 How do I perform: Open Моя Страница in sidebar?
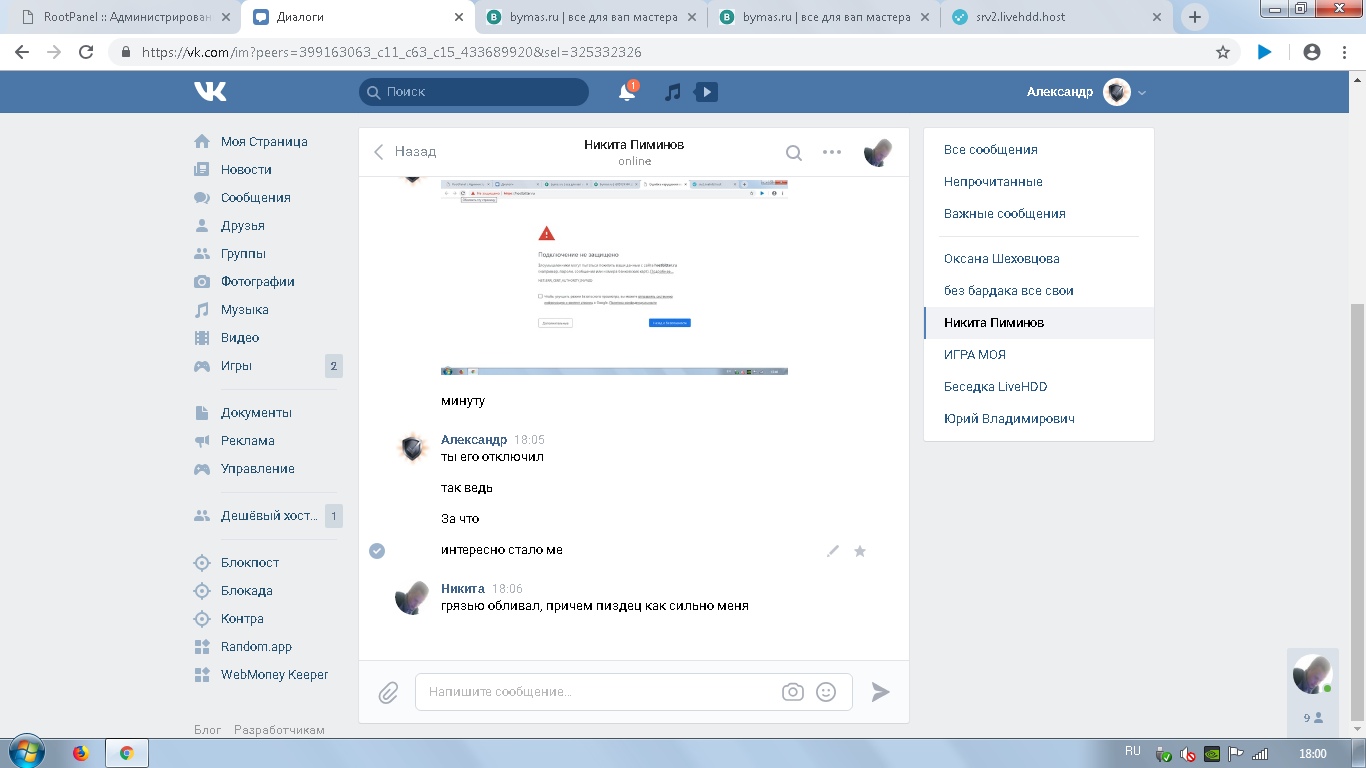pos(263,142)
